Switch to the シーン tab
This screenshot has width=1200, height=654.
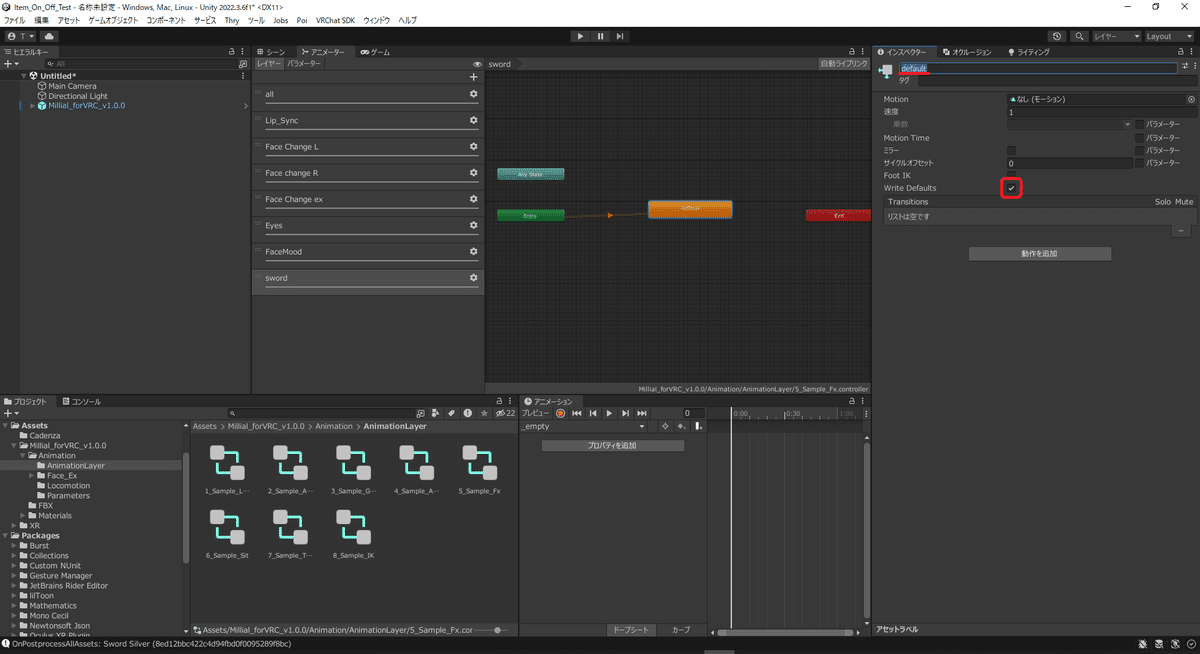[270, 52]
